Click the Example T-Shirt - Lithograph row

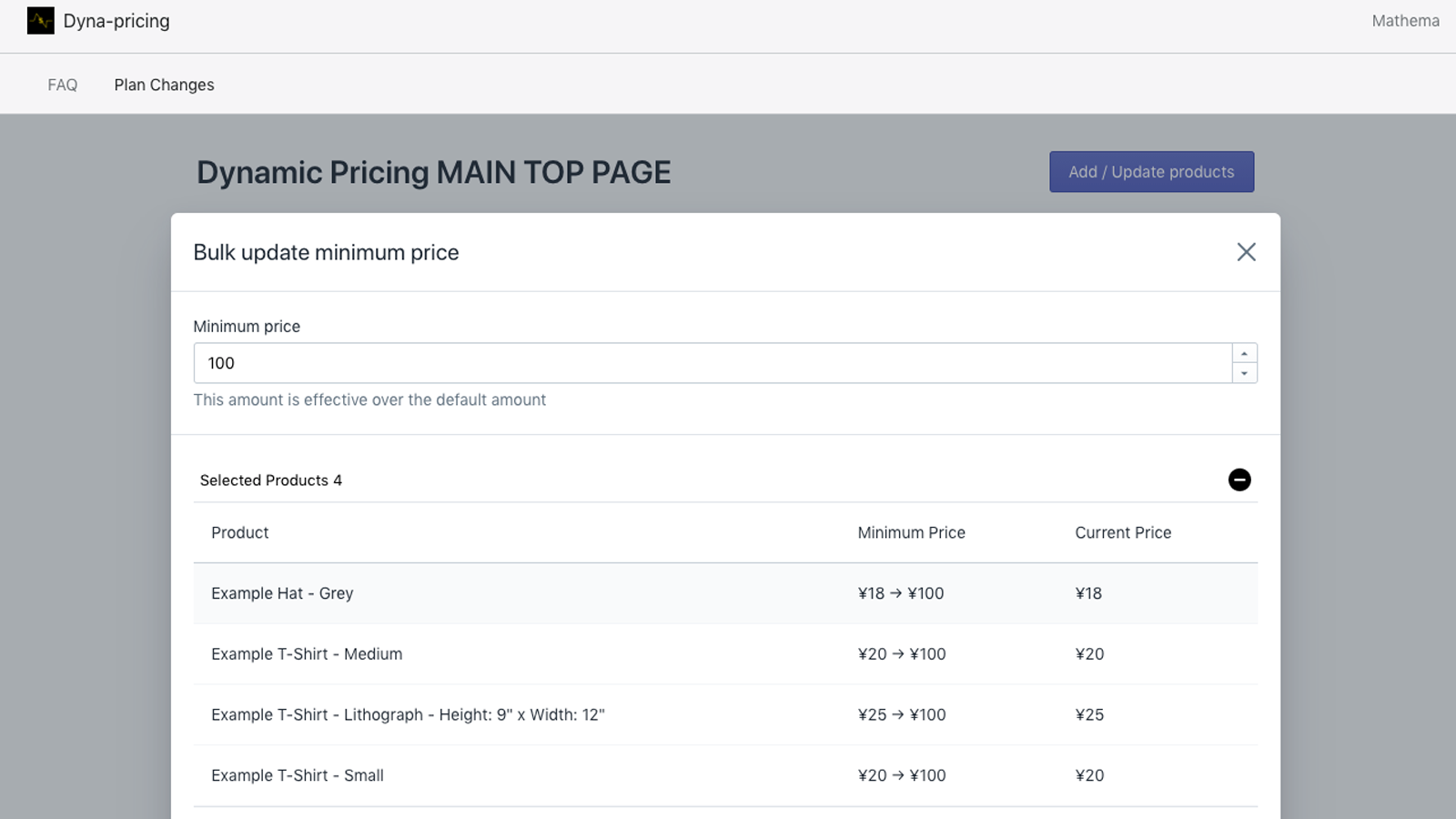point(408,715)
